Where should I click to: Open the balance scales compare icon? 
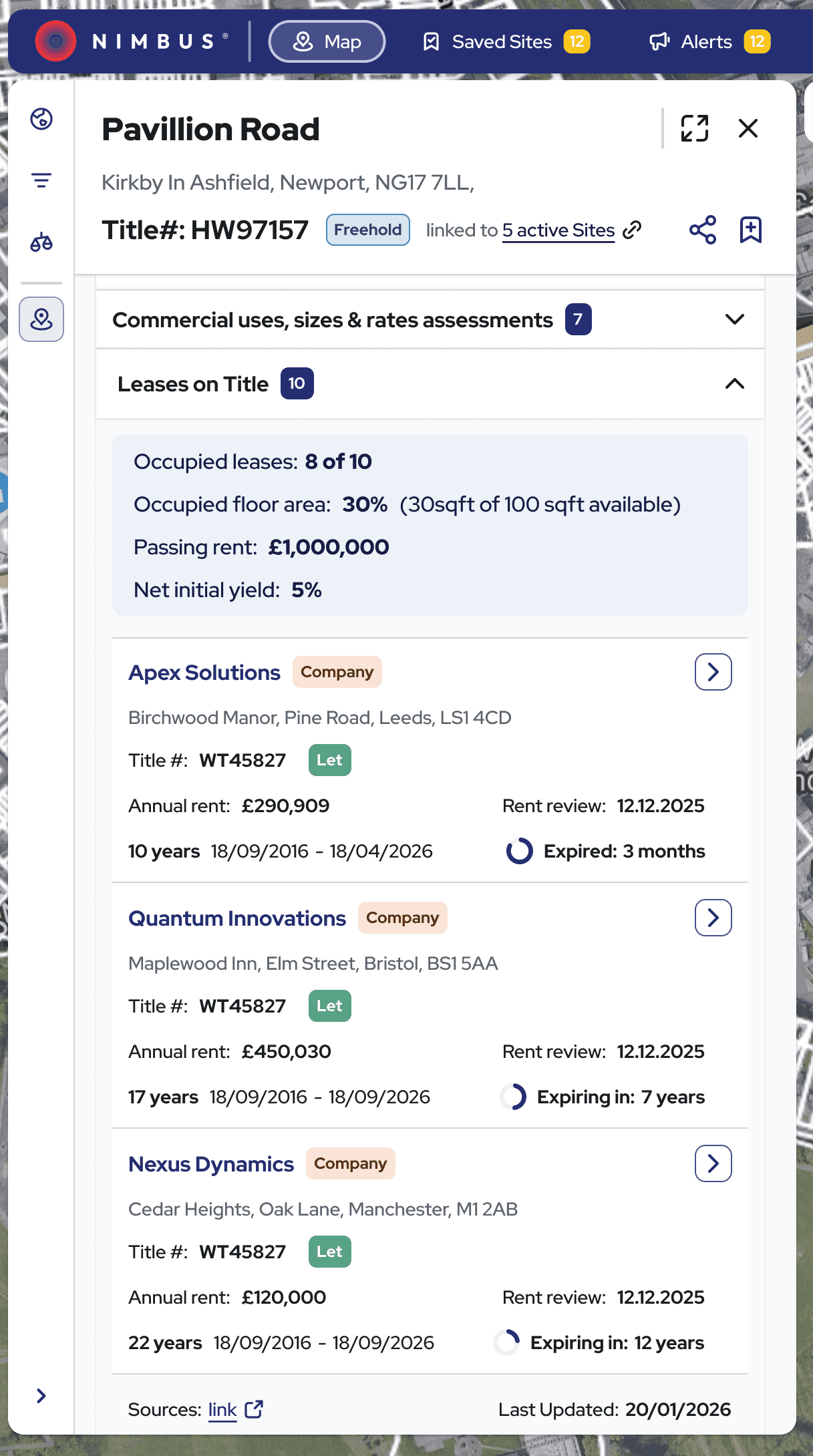pyautogui.click(x=41, y=242)
